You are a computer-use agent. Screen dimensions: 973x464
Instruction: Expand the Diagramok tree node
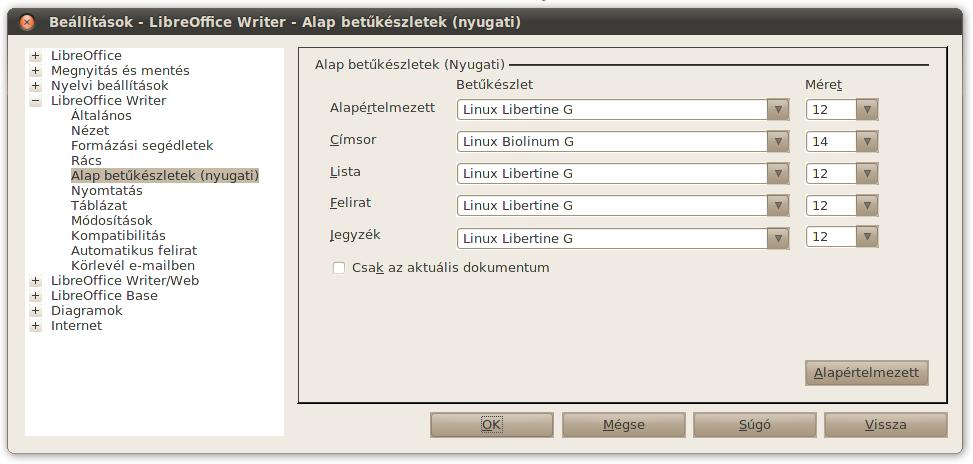pyautogui.click(x=35, y=311)
